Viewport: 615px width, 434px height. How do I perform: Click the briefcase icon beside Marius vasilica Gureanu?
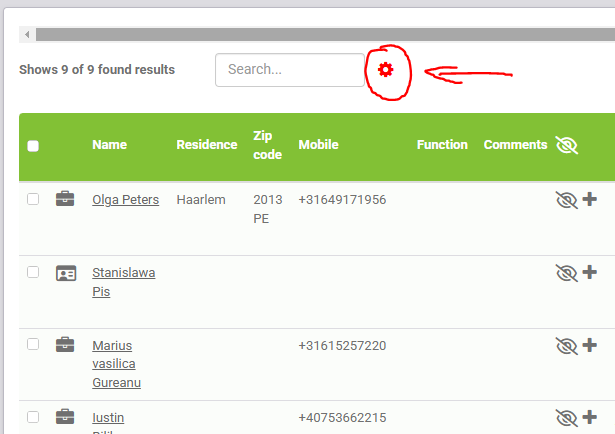65,345
